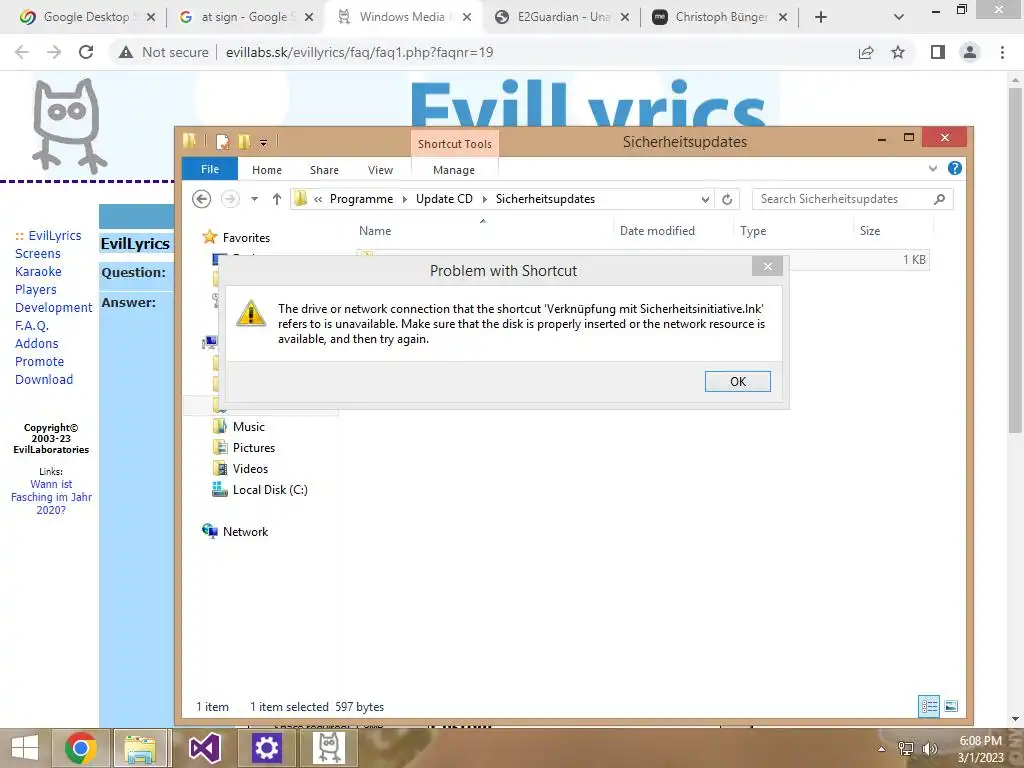The image size is (1024, 768).
Task: Switch to the Home ribbon tab
Action: click(x=266, y=170)
